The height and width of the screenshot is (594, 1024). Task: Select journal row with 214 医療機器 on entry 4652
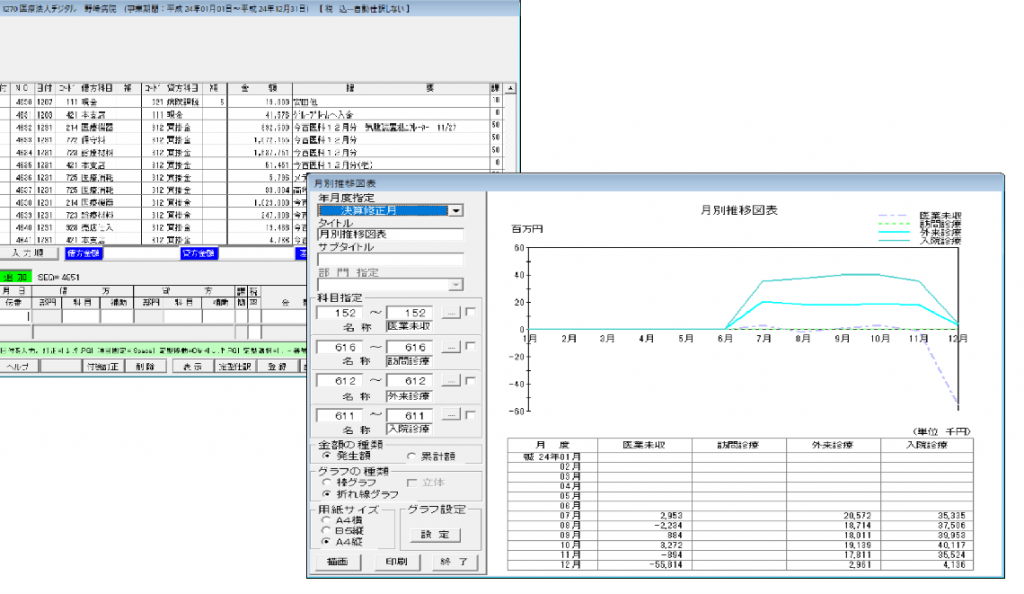coord(251,127)
